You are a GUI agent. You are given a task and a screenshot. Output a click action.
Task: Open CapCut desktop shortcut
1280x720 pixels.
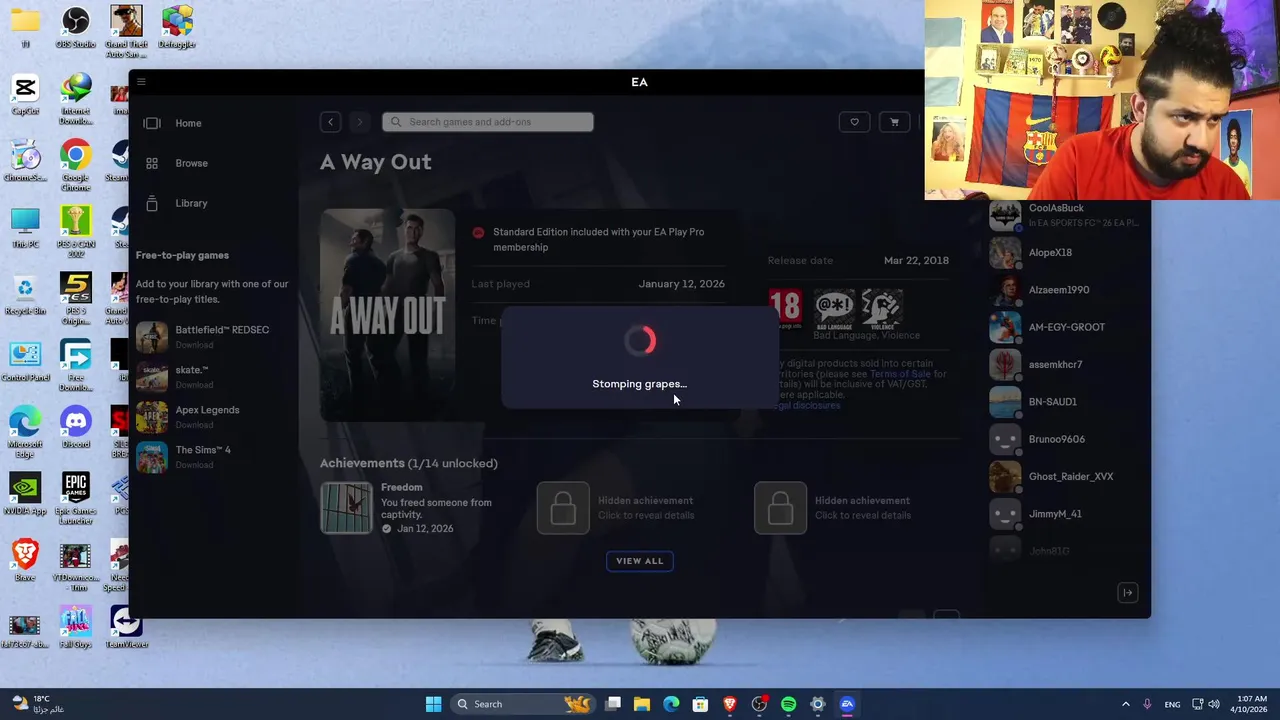(25, 95)
